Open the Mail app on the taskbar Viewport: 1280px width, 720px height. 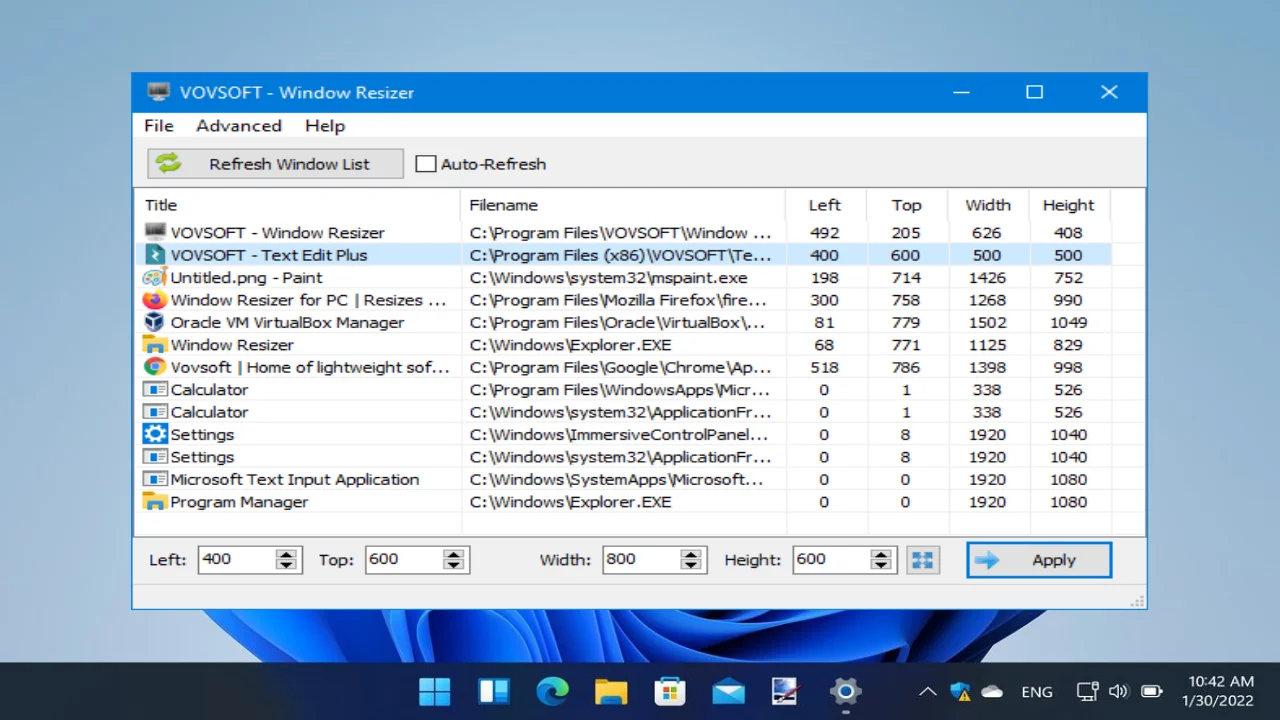[x=728, y=691]
